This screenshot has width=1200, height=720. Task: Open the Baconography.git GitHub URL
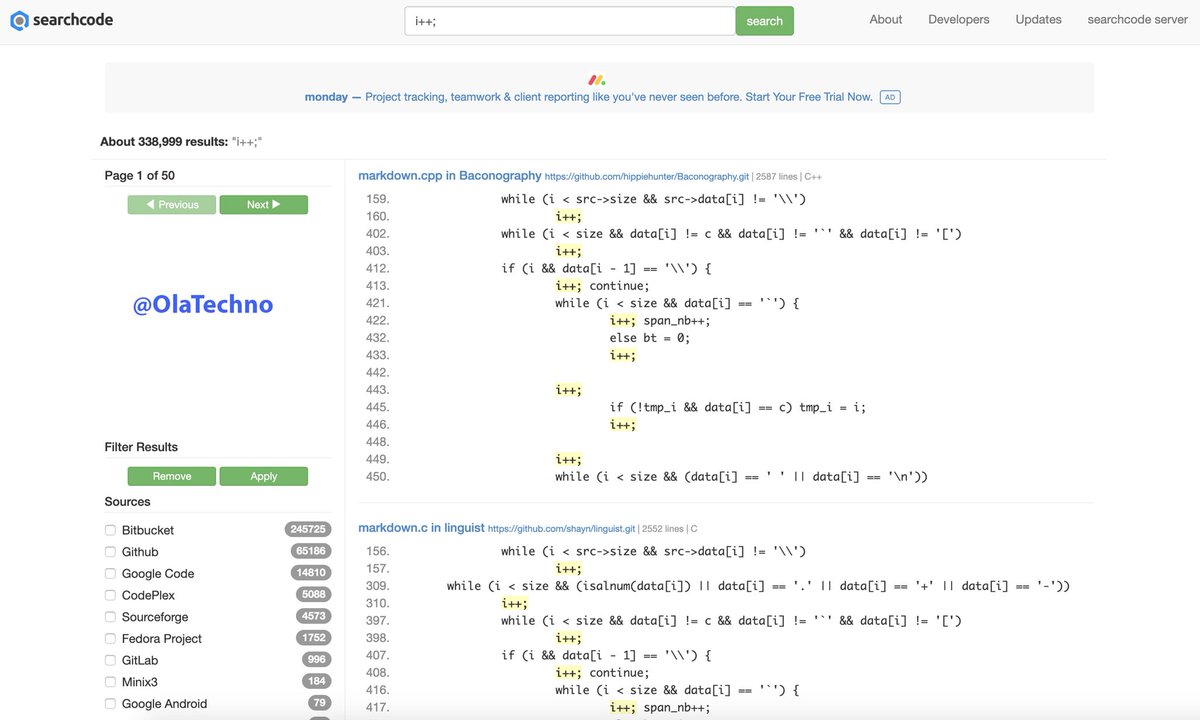[647, 176]
